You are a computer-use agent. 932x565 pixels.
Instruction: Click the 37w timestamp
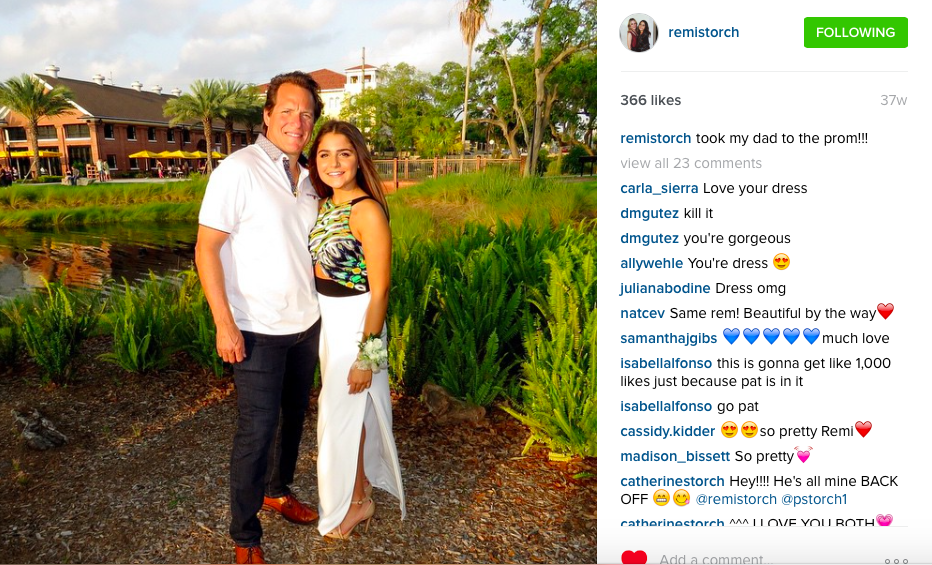(x=893, y=100)
